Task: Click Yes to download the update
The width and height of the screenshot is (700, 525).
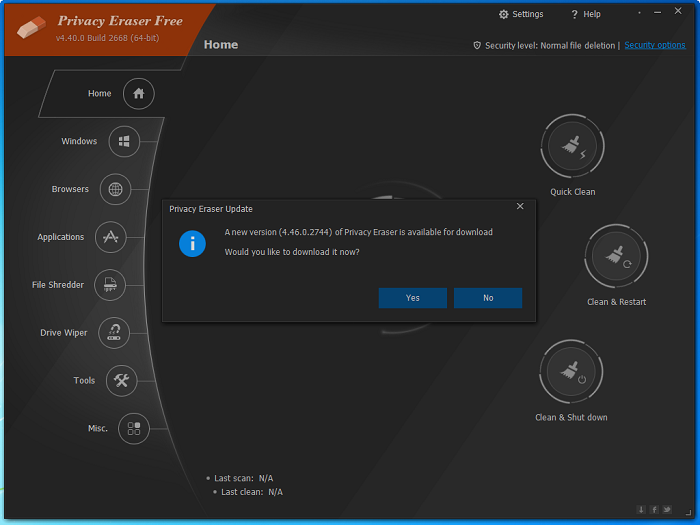Action: 412,298
